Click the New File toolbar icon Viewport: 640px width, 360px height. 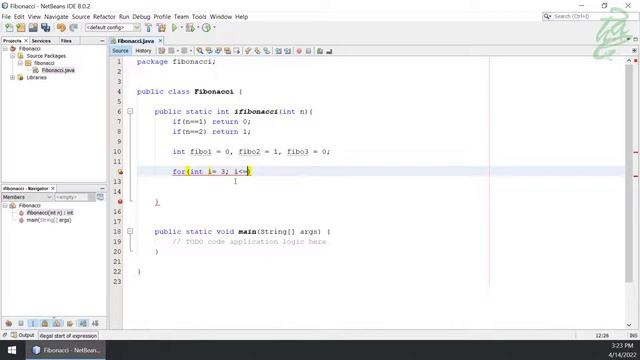click(9, 28)
